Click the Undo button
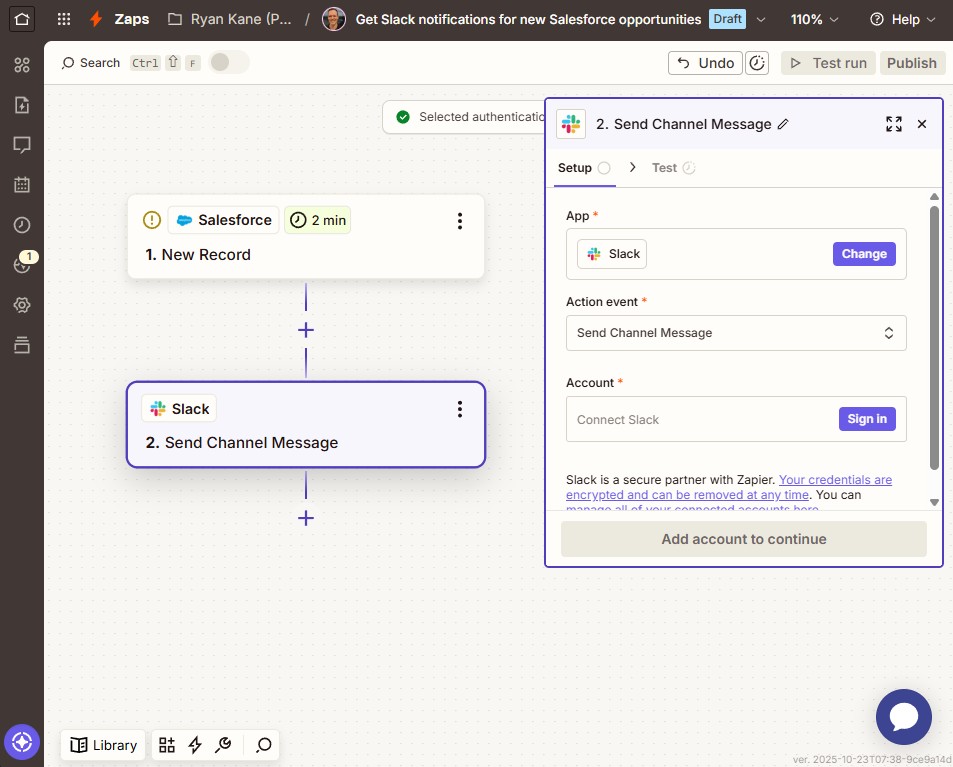953x767 pixels. (705, 63)
